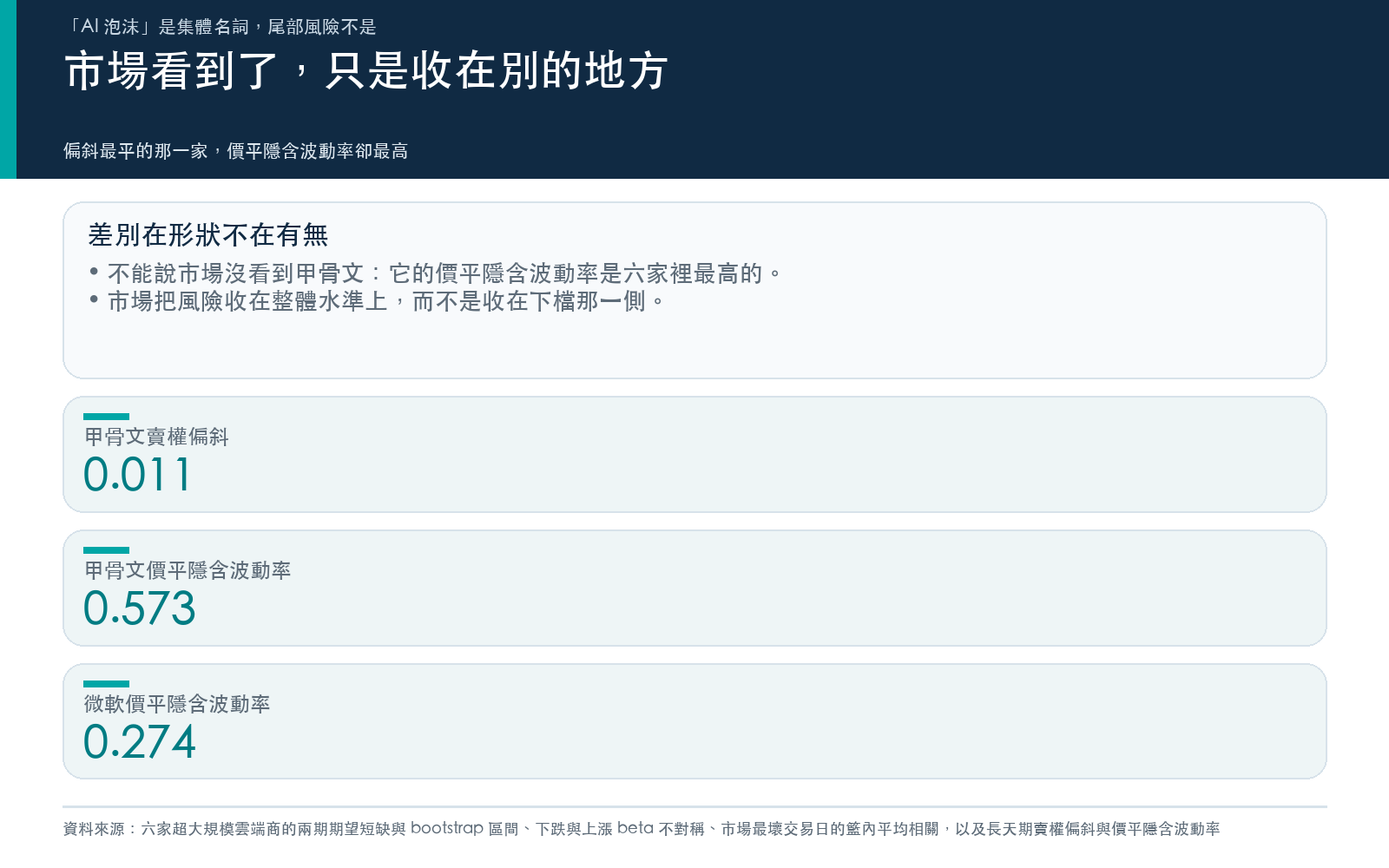Click the value 0.274
This screenshot has width=1389, height=868.
click(140, 742)
